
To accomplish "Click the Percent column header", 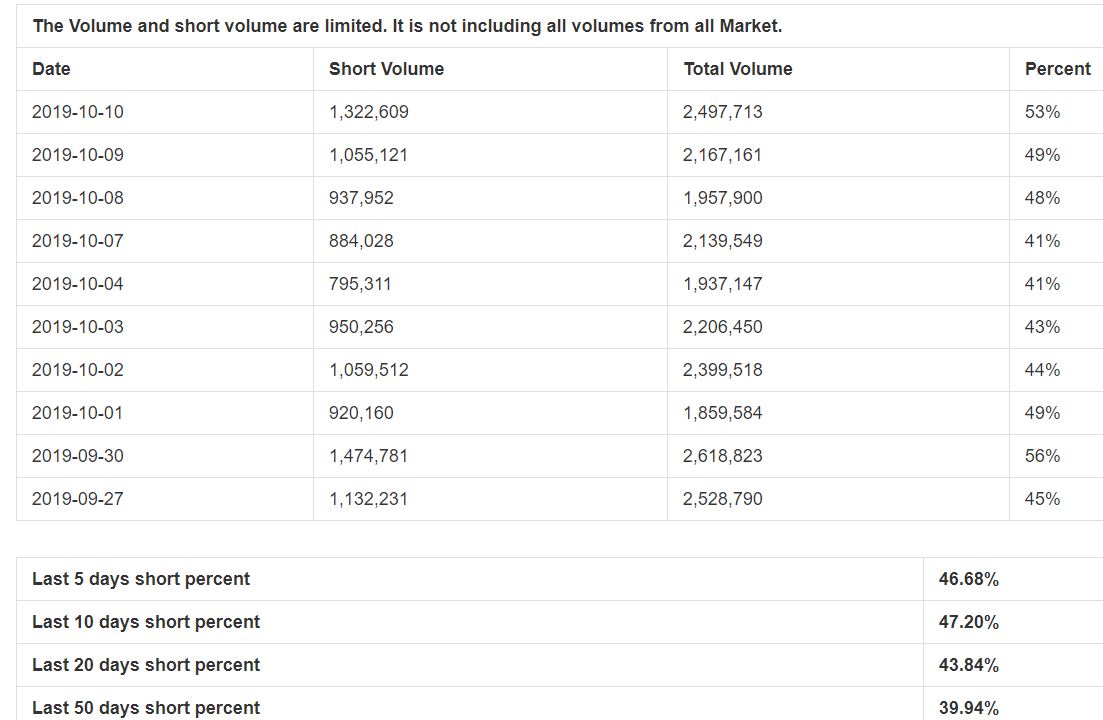I will (1057, 69).
